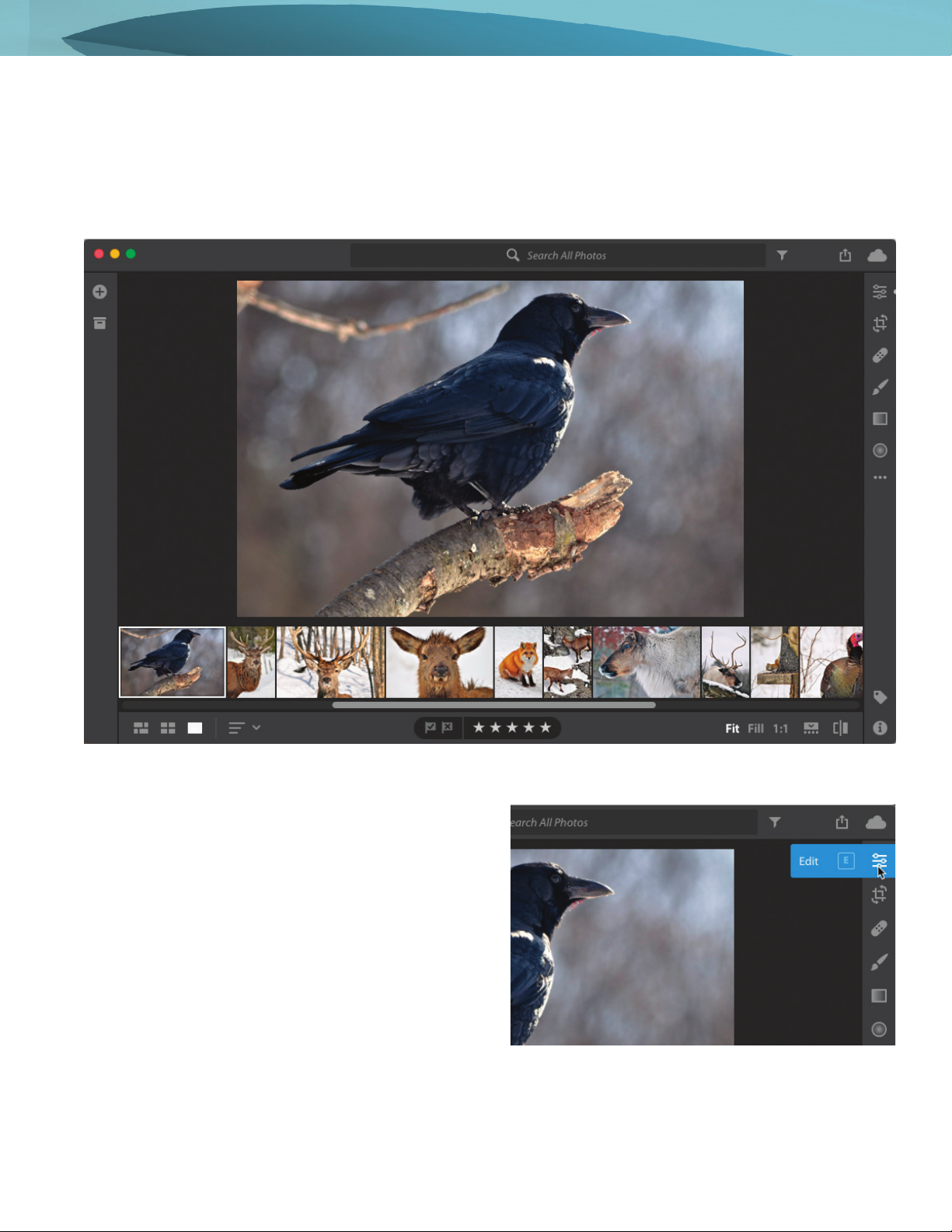Open the Edit panel icon in the main window

coord(880,292)
